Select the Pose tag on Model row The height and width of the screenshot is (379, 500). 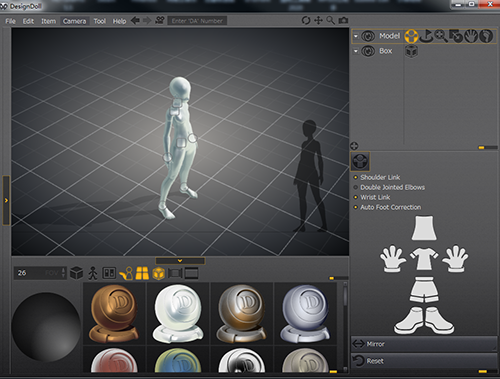point(411,36)
